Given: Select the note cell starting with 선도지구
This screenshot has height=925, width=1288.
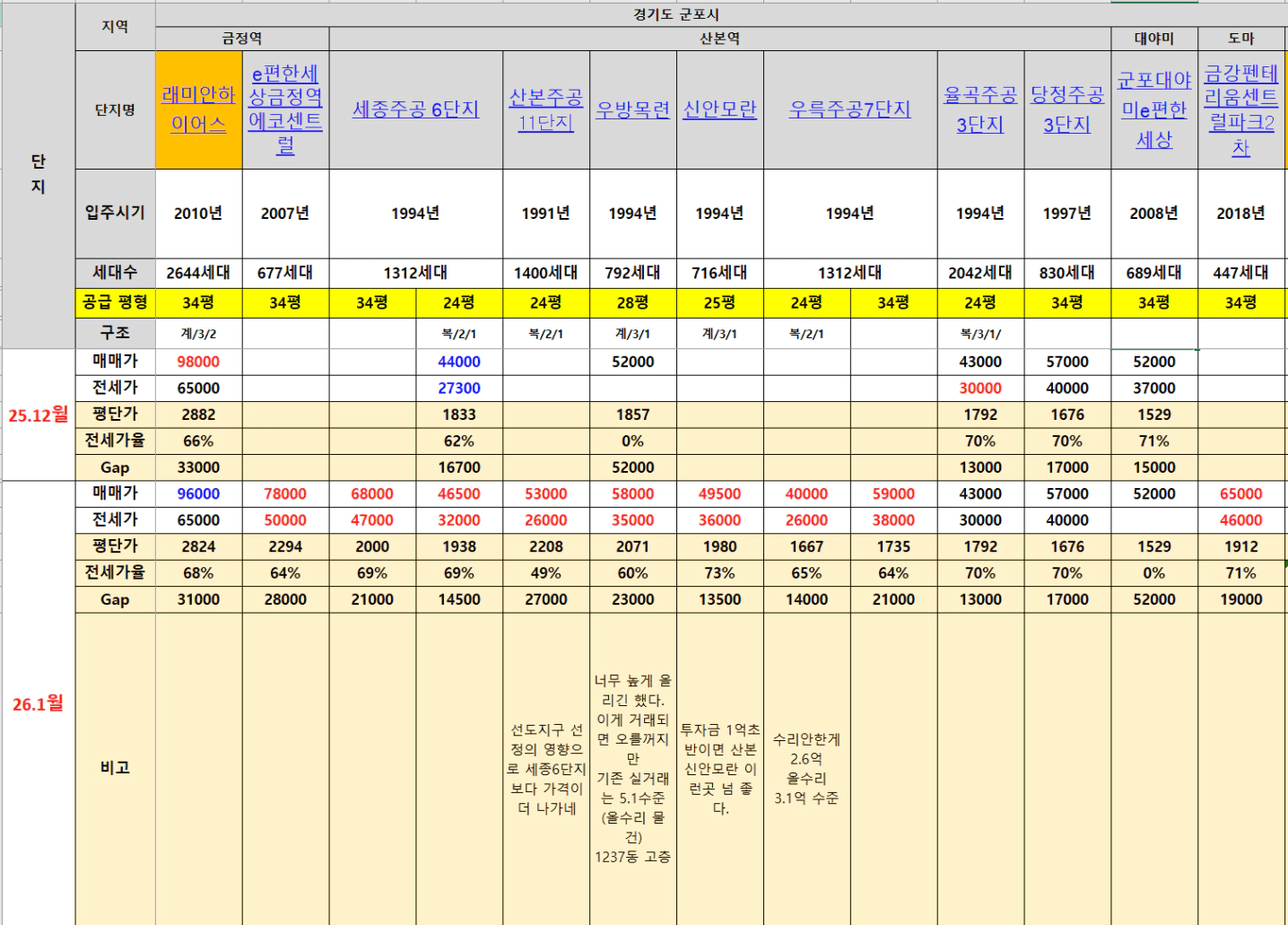Looking at the screenshot, I should click(x=545, y=769).
